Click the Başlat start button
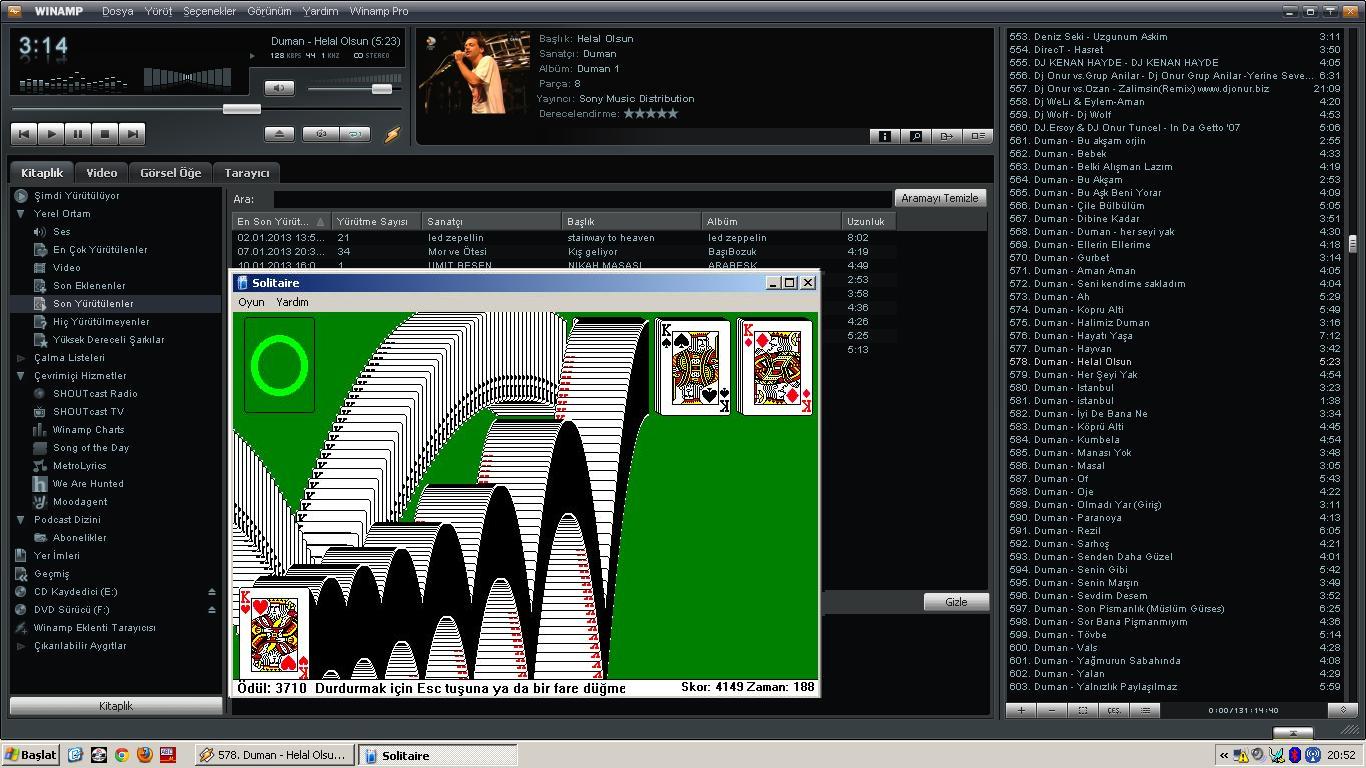Screen dimensions: 1366x768 [x=31, y=755]
